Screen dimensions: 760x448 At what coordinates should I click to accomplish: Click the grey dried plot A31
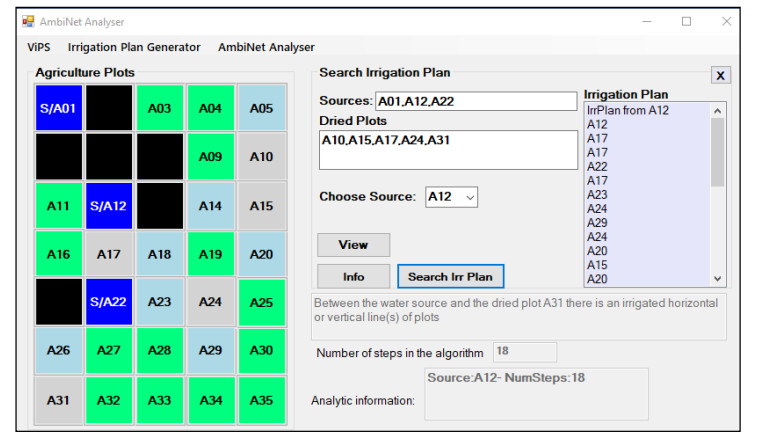[59, 400]
